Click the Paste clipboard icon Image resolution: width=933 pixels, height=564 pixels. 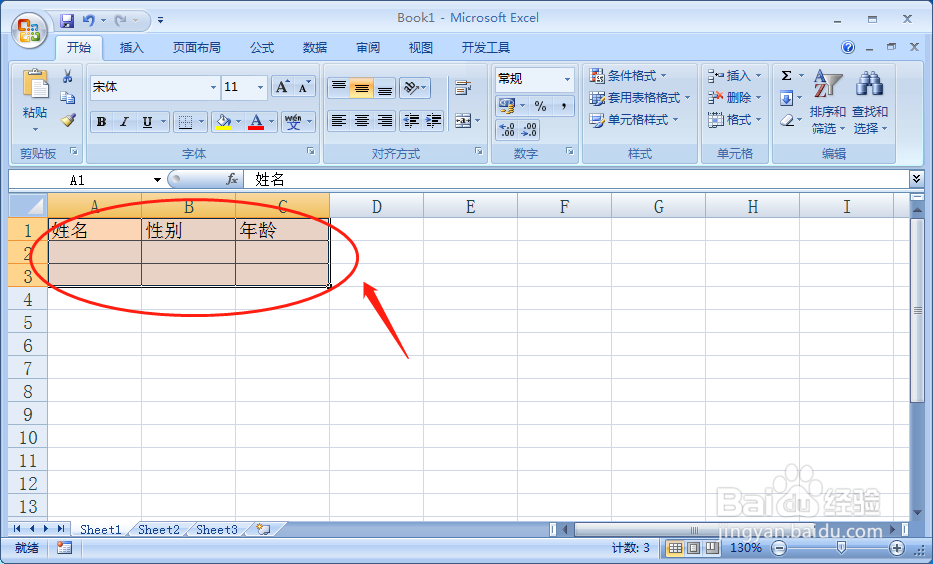click(x=35, y=84)
